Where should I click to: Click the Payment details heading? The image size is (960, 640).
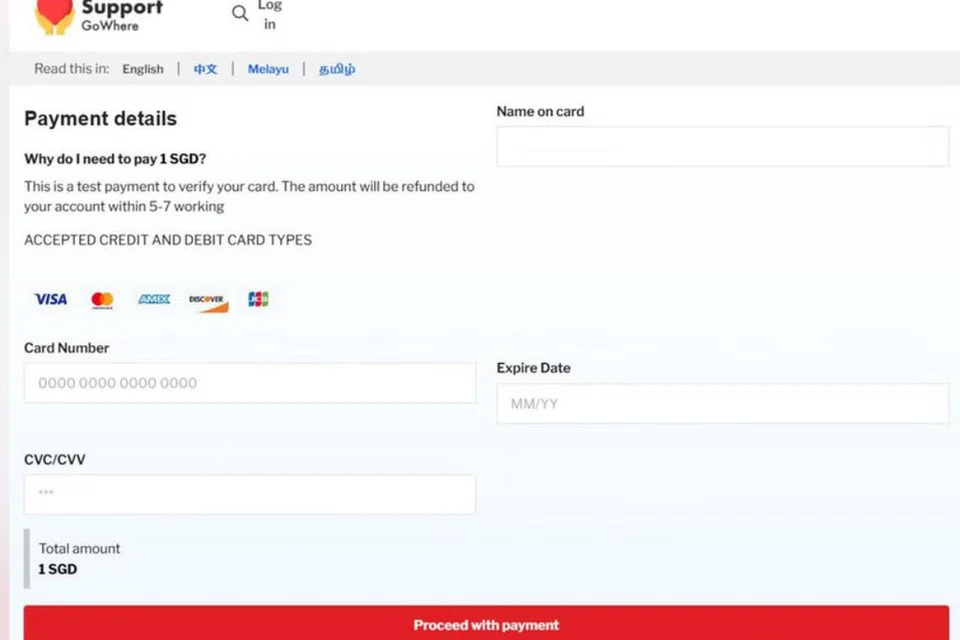click(x=100, y=118)
